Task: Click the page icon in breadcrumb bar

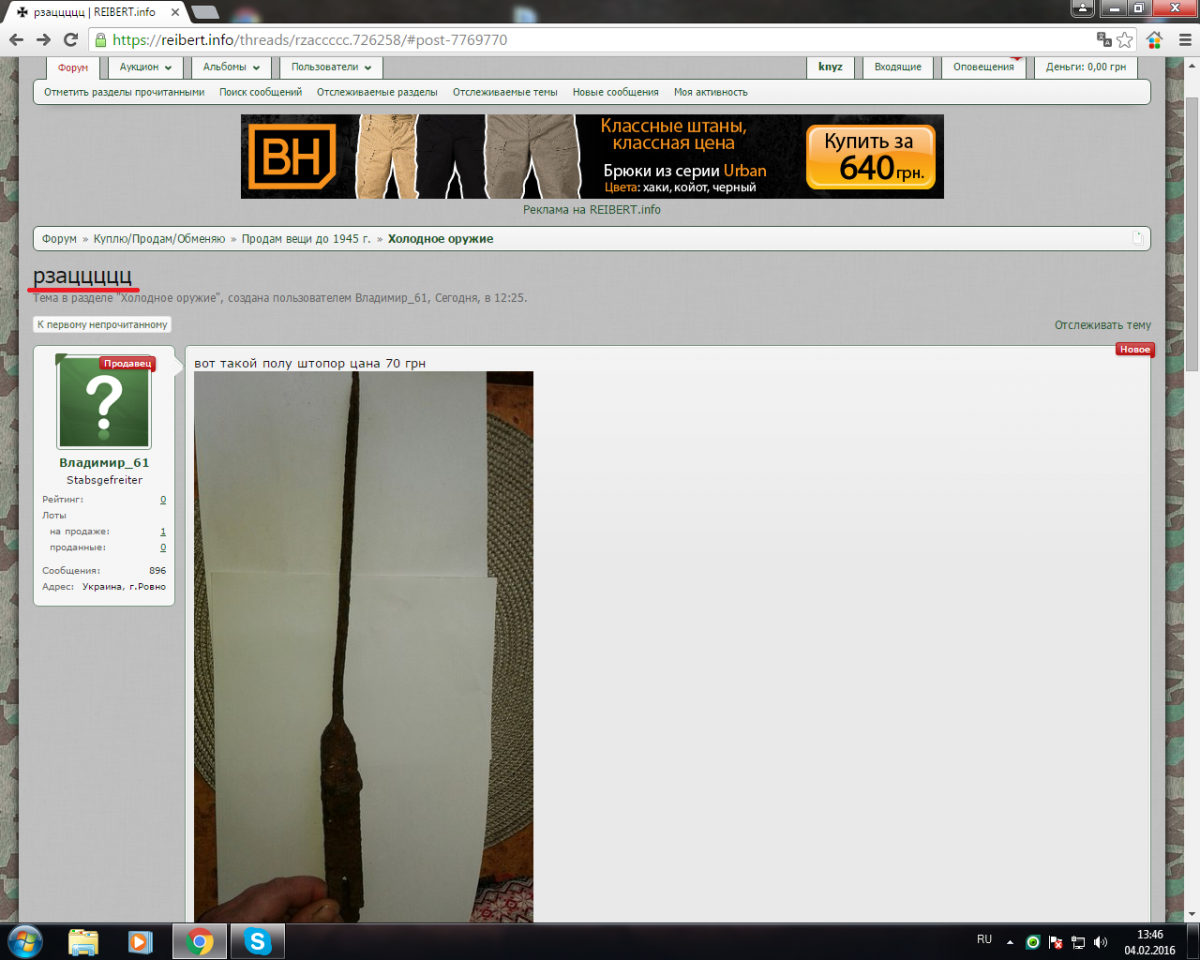Action: point(1137,238)
